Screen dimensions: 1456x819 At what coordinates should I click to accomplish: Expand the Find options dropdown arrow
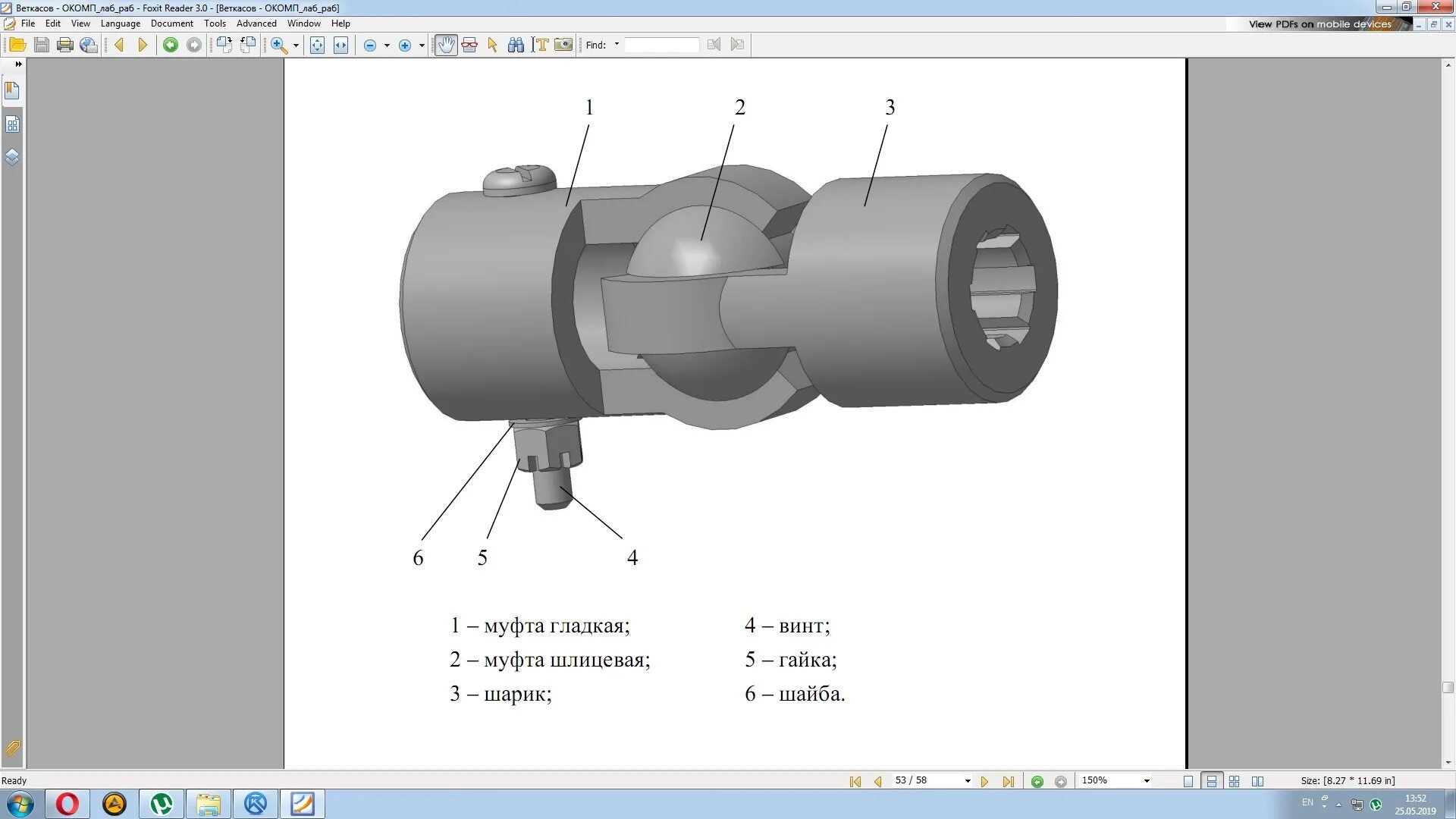pyautogui.click(x=617, y=44)
